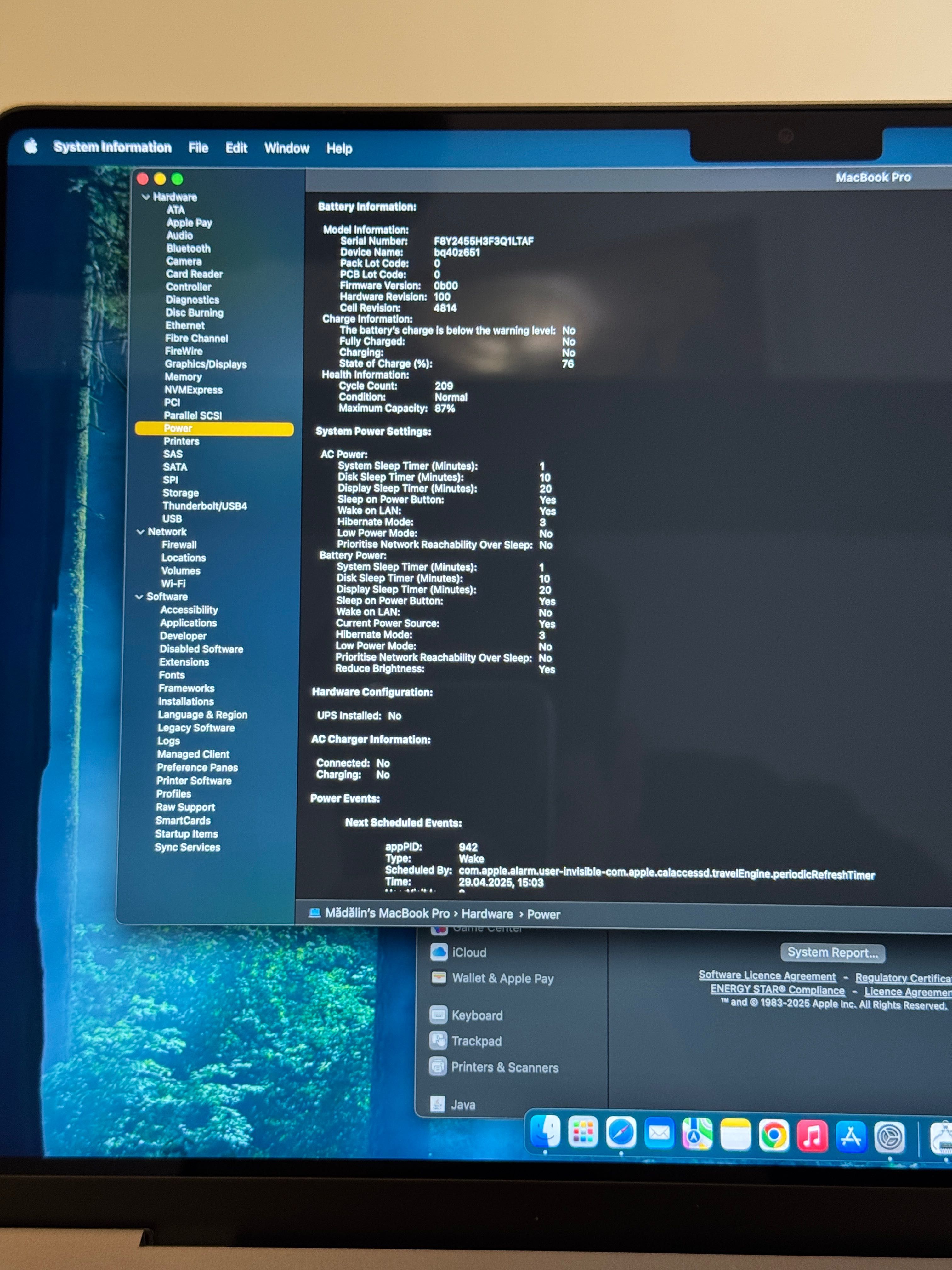Select Printers in the sidebar
Screen dimensions: 952x1270
pyautogui.click(x=181, y=442)
